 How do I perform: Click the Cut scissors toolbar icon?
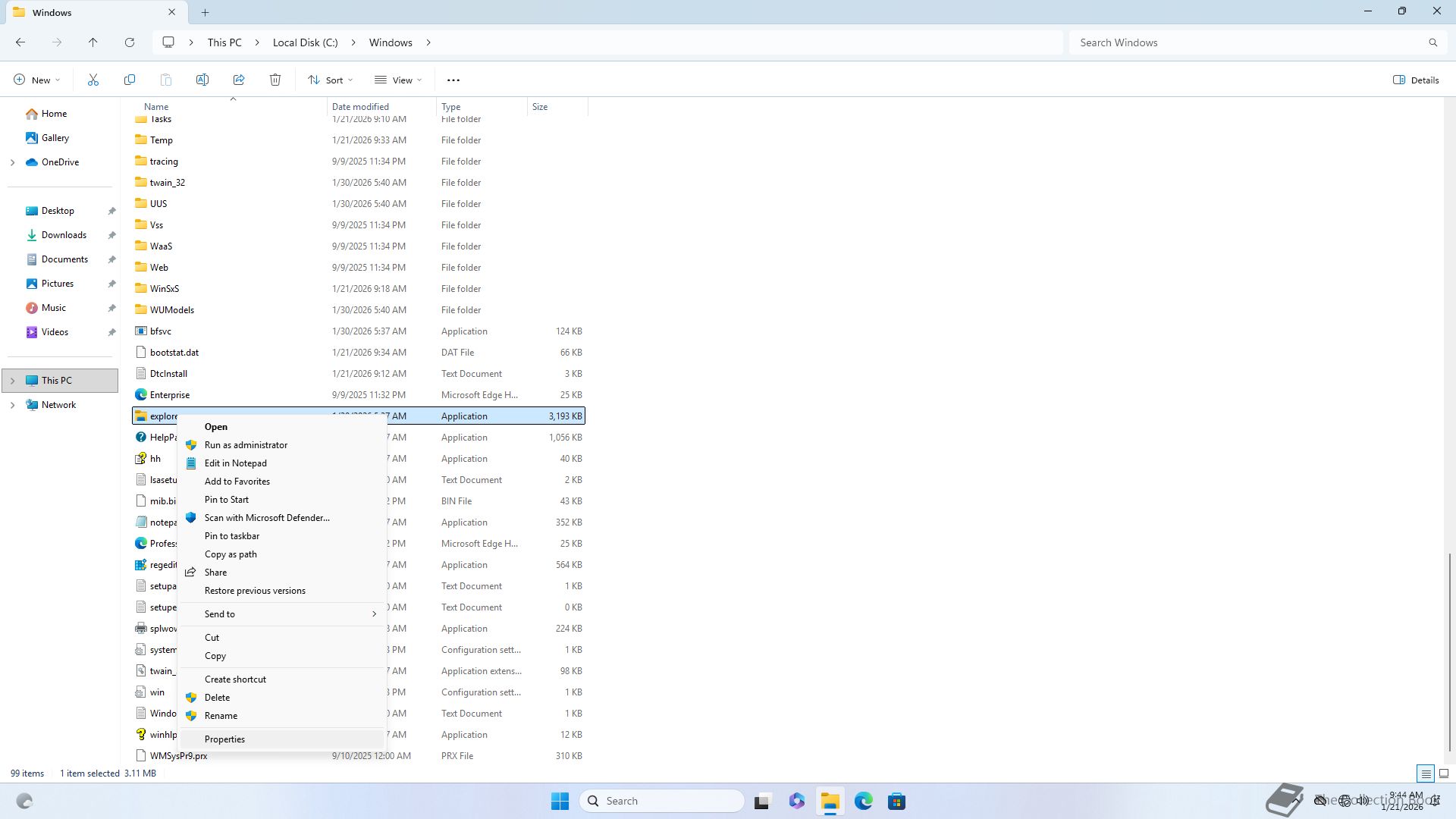(x=93, y=80)
